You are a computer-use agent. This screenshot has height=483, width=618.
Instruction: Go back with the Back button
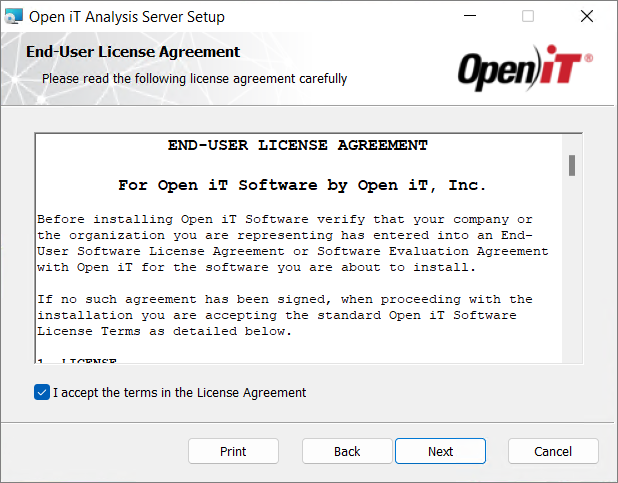[347, 451]
